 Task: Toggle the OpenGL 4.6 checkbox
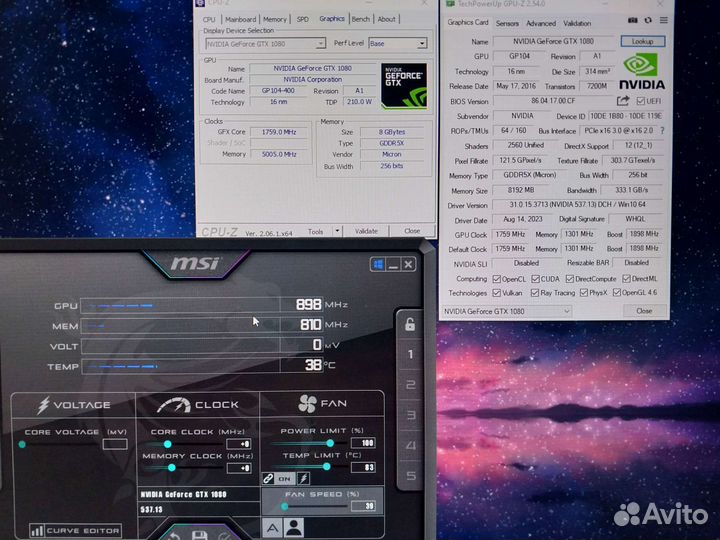(x=617, y=292)
